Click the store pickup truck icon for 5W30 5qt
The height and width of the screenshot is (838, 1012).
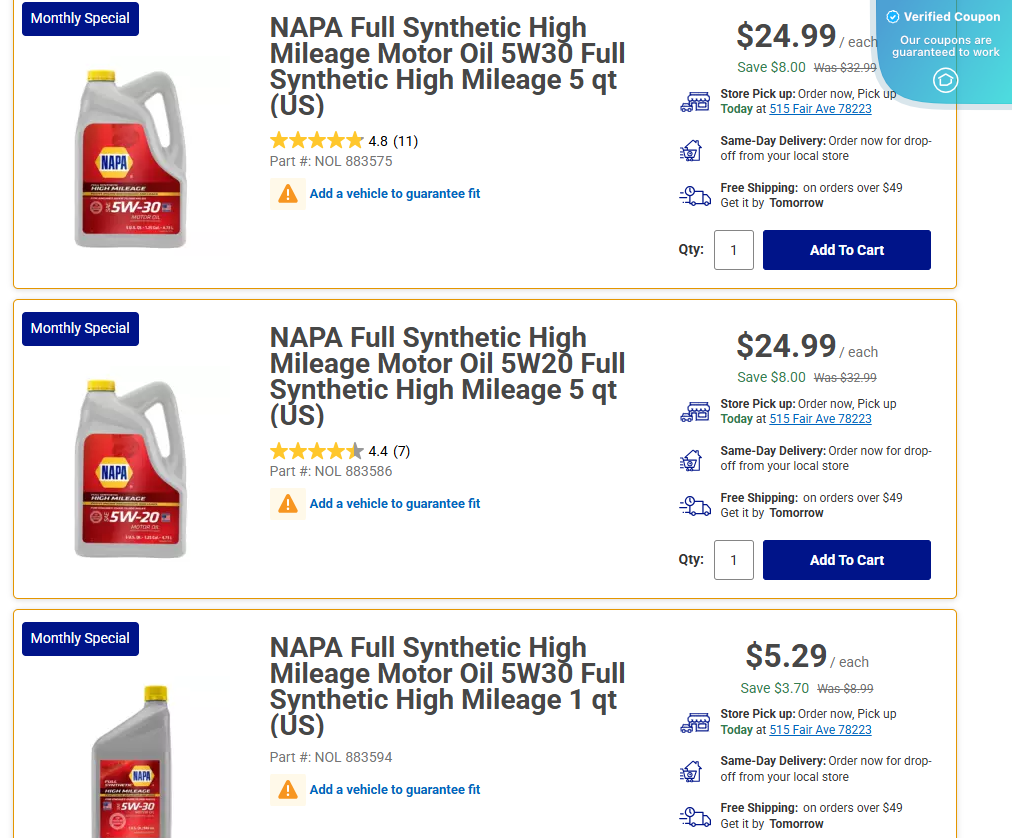tap(695, 100)
